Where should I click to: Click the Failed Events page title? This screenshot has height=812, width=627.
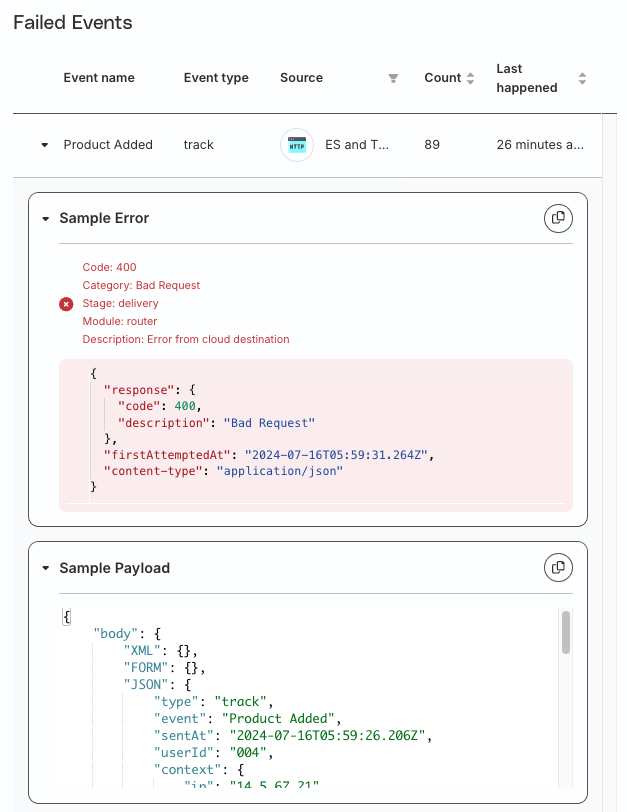click(x=72, y=23)
